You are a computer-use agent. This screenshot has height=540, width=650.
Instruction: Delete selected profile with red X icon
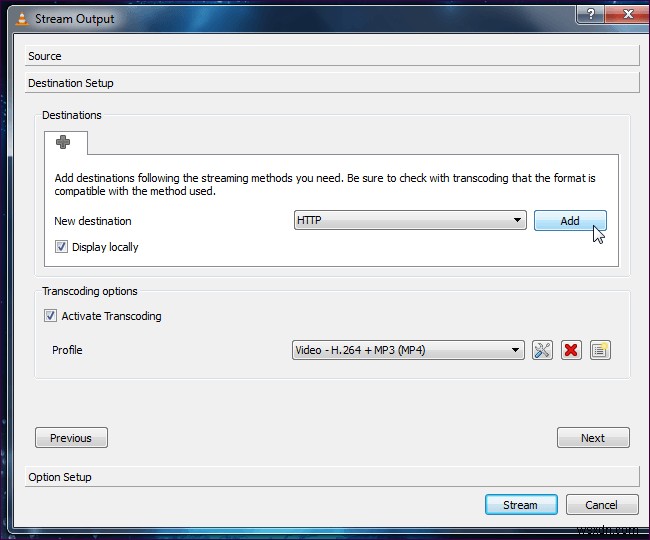click(571, 350)
